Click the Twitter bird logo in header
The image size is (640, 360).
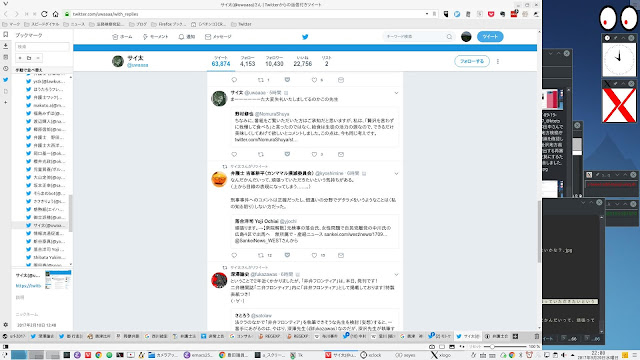pos(305,37)
